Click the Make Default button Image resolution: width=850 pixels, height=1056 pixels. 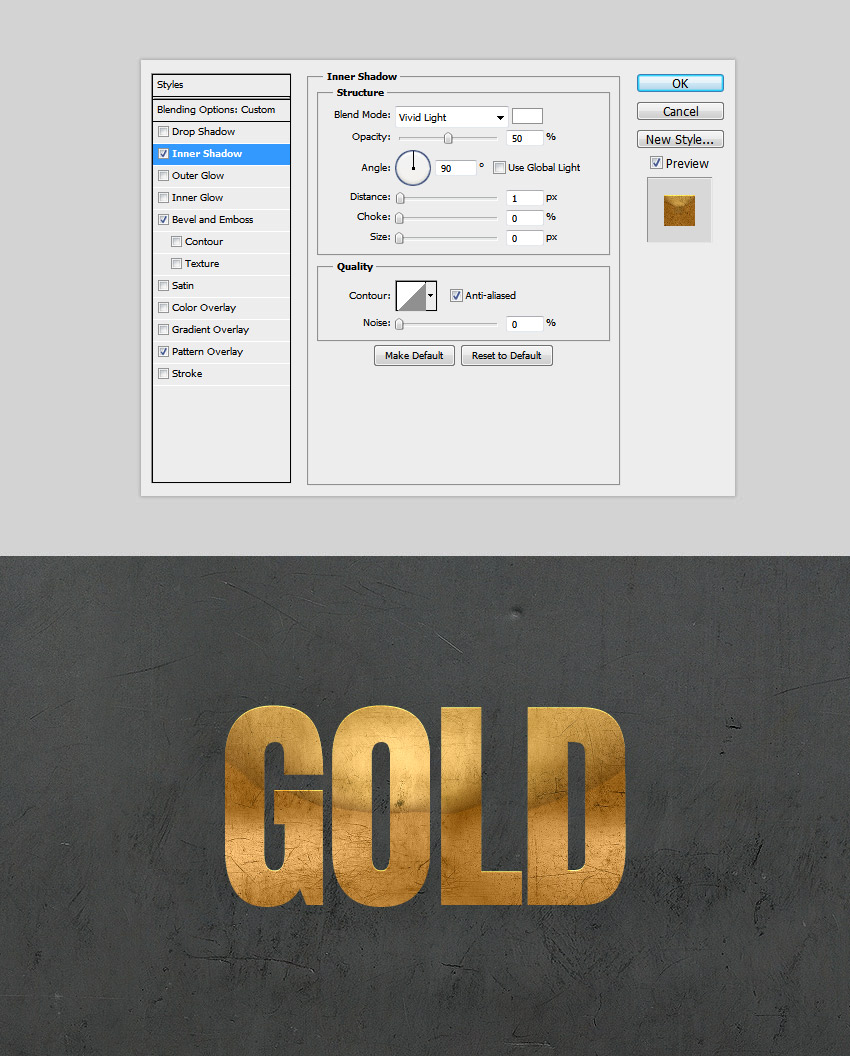414,355
